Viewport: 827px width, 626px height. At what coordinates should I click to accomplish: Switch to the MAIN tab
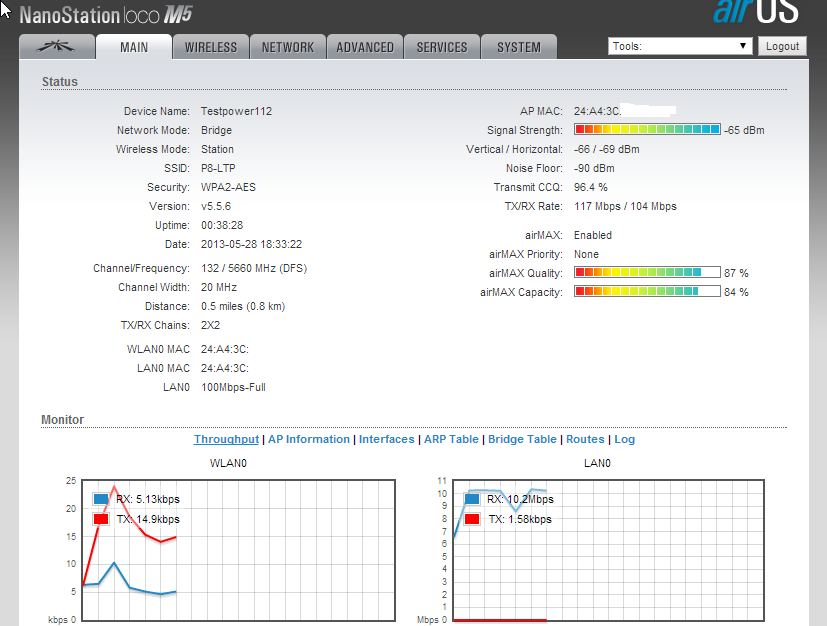click(x=134, y=47)
